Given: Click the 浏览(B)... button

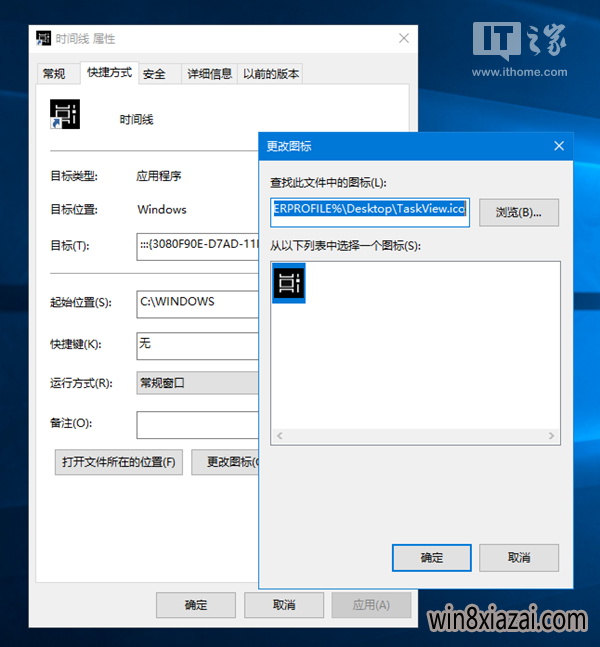Looking at the screenshot, I should click(519, 213).
